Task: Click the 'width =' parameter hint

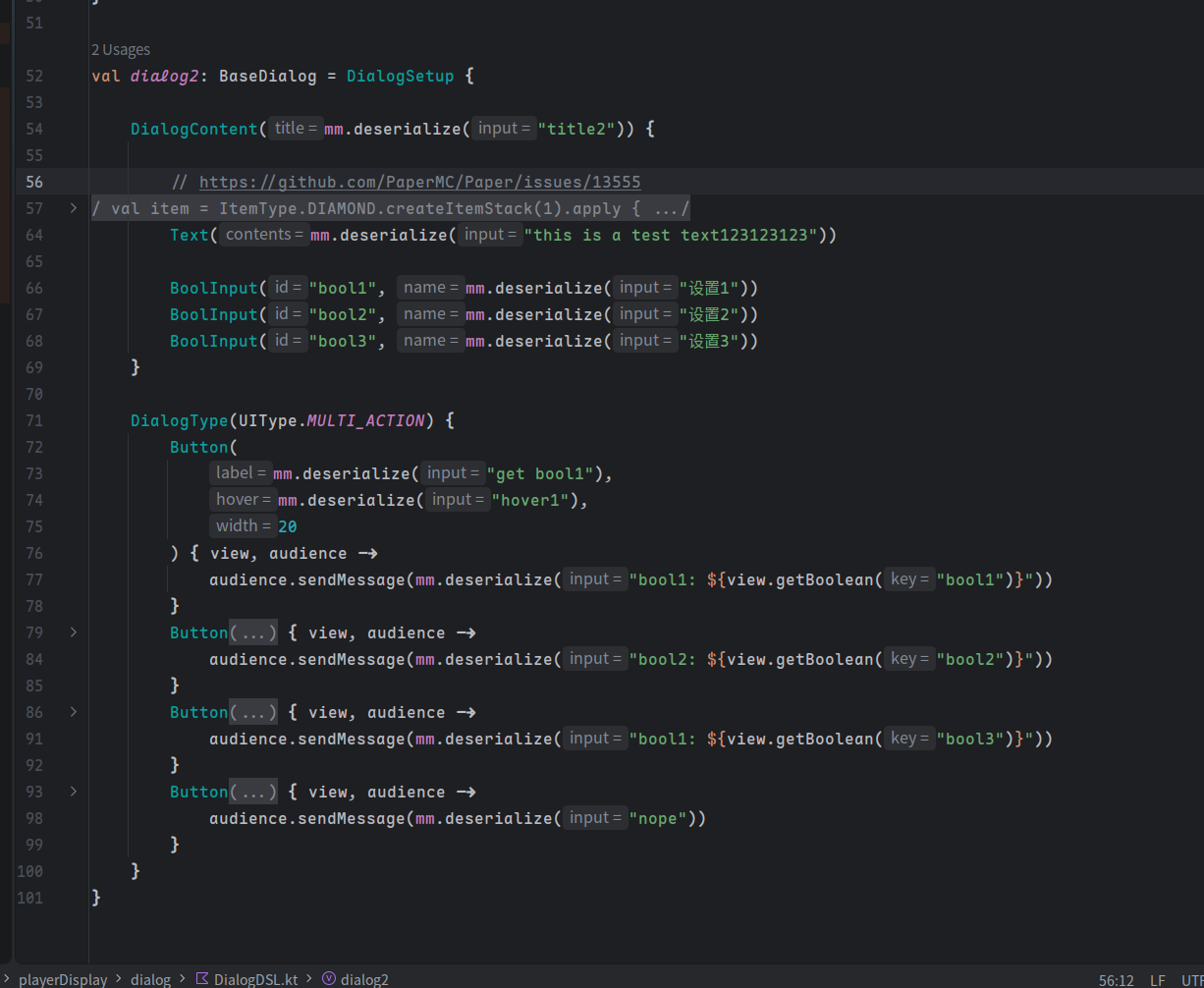Action: click(243, 526)
